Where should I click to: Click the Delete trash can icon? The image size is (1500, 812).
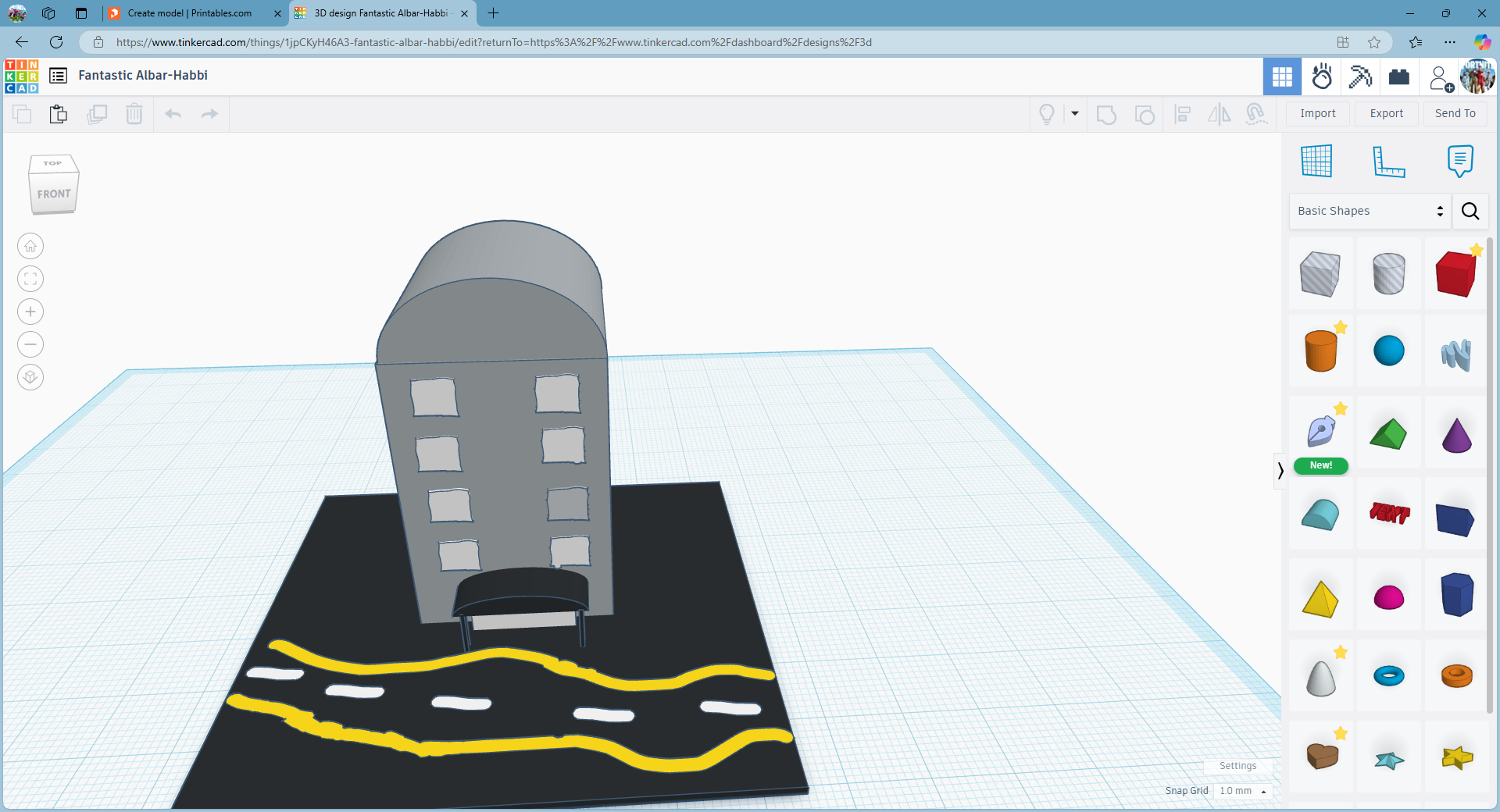[x=134, y=114]
